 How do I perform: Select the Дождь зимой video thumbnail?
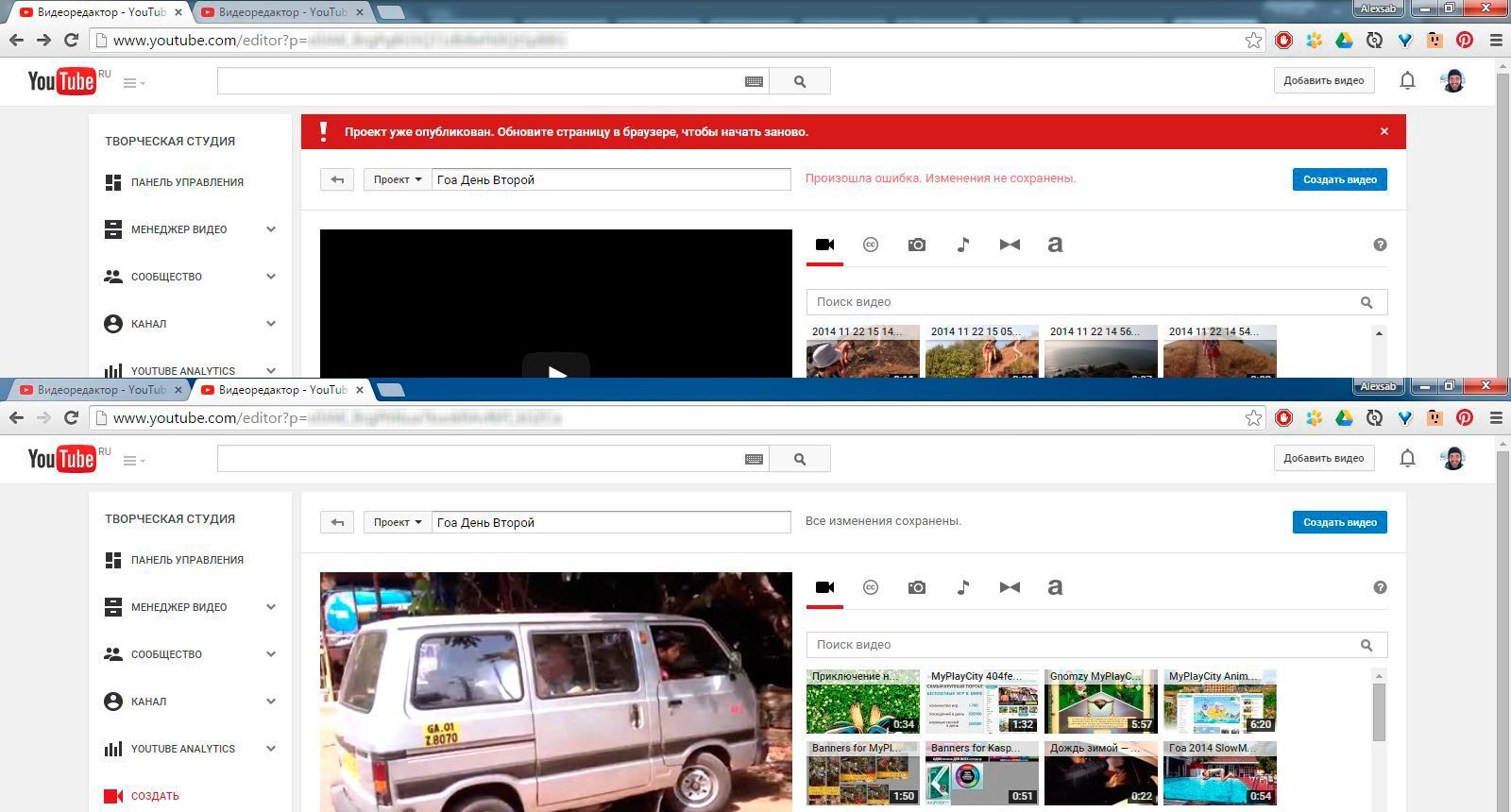tap(1101, 773)
